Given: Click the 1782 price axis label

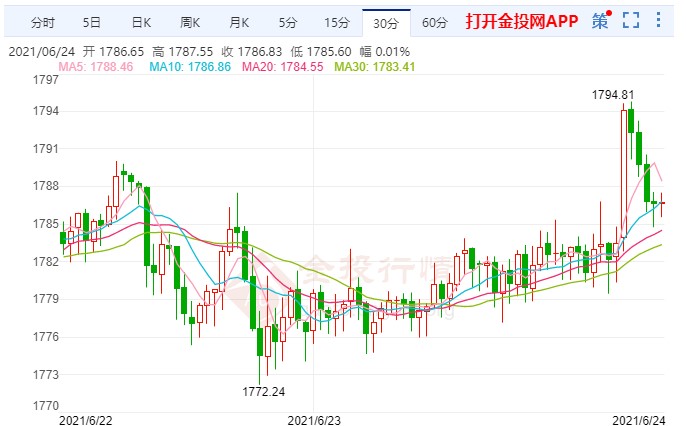Looking at the screenshot, I should pos(46,262).
